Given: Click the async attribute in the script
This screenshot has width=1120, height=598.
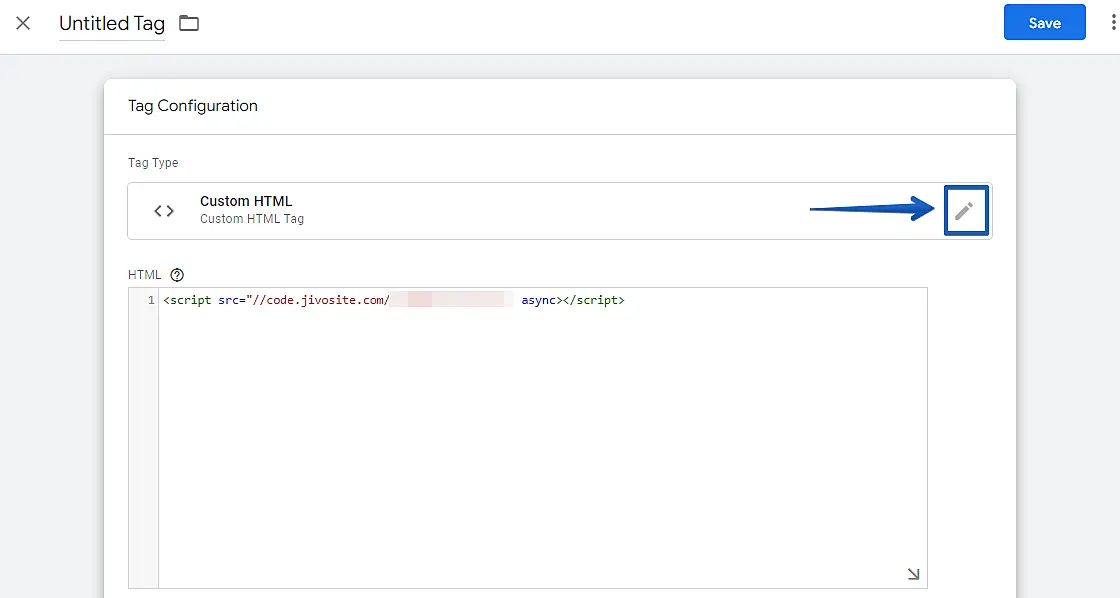Looking at the screenshot, I should coord(538,300).
